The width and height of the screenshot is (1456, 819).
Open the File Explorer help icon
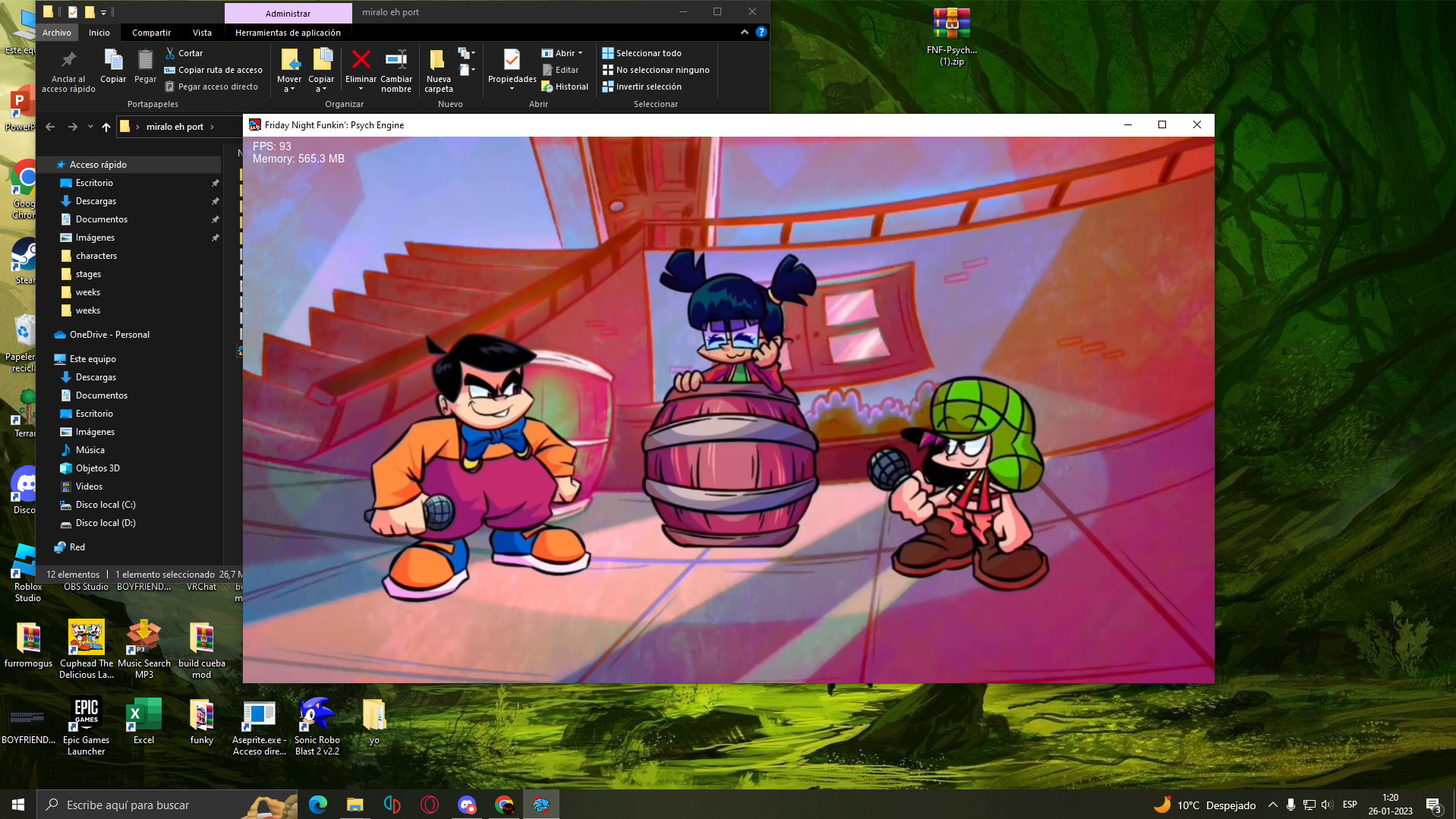point(761,32)
